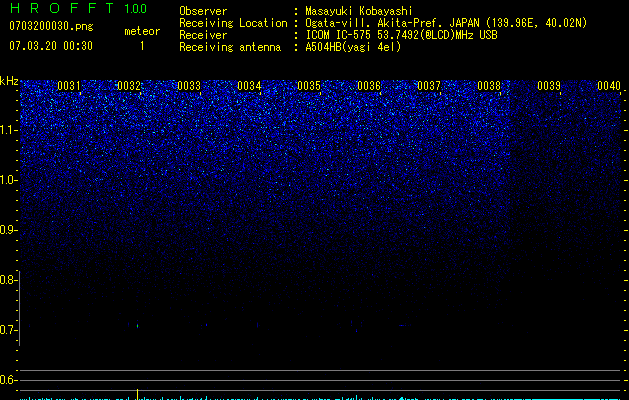Select the filename 0703200030.png
This screenshot has width=629, height=400.
click(x=51, y=26)
